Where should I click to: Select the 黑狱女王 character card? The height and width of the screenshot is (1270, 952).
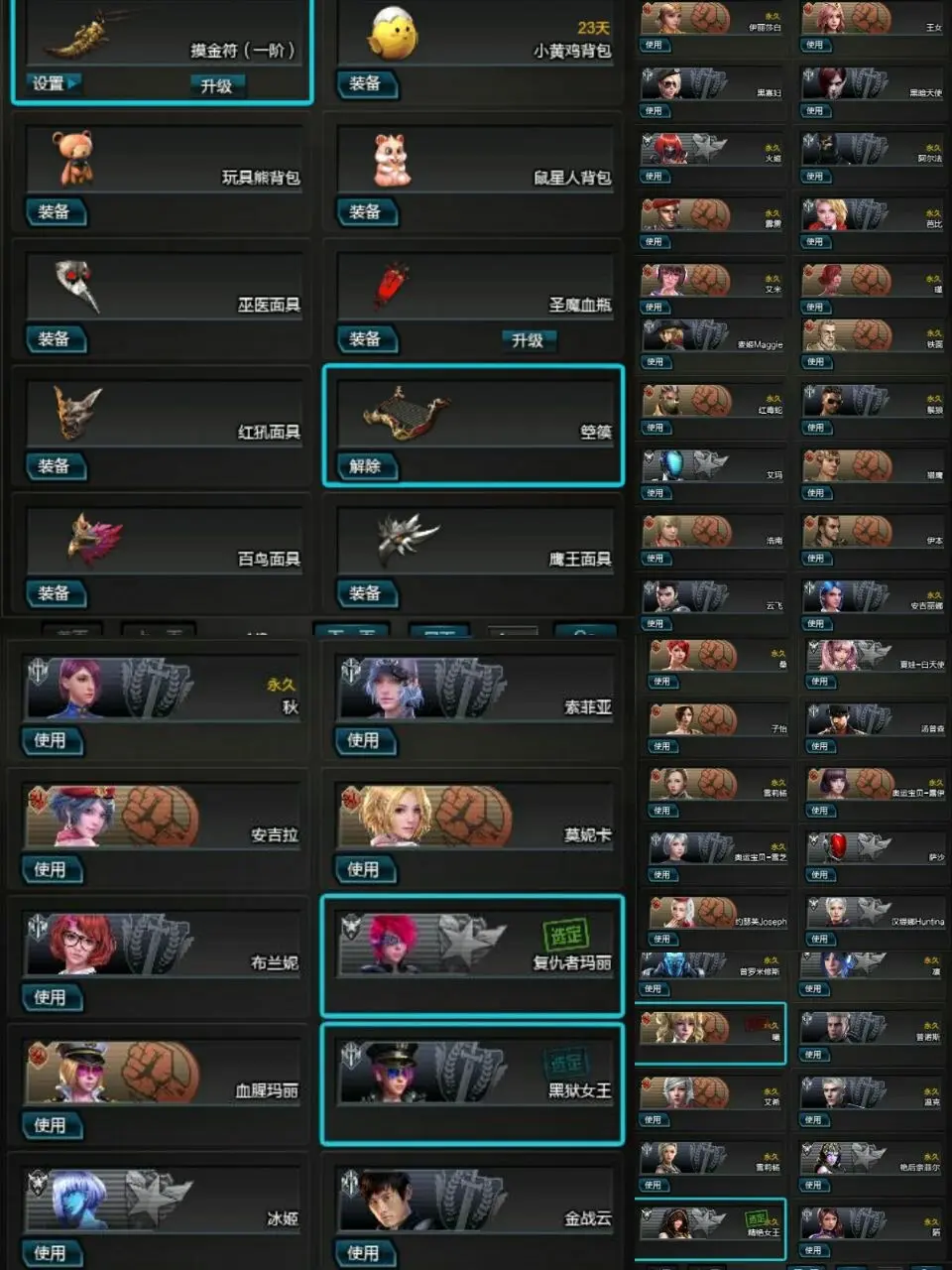coord(472,1083)
